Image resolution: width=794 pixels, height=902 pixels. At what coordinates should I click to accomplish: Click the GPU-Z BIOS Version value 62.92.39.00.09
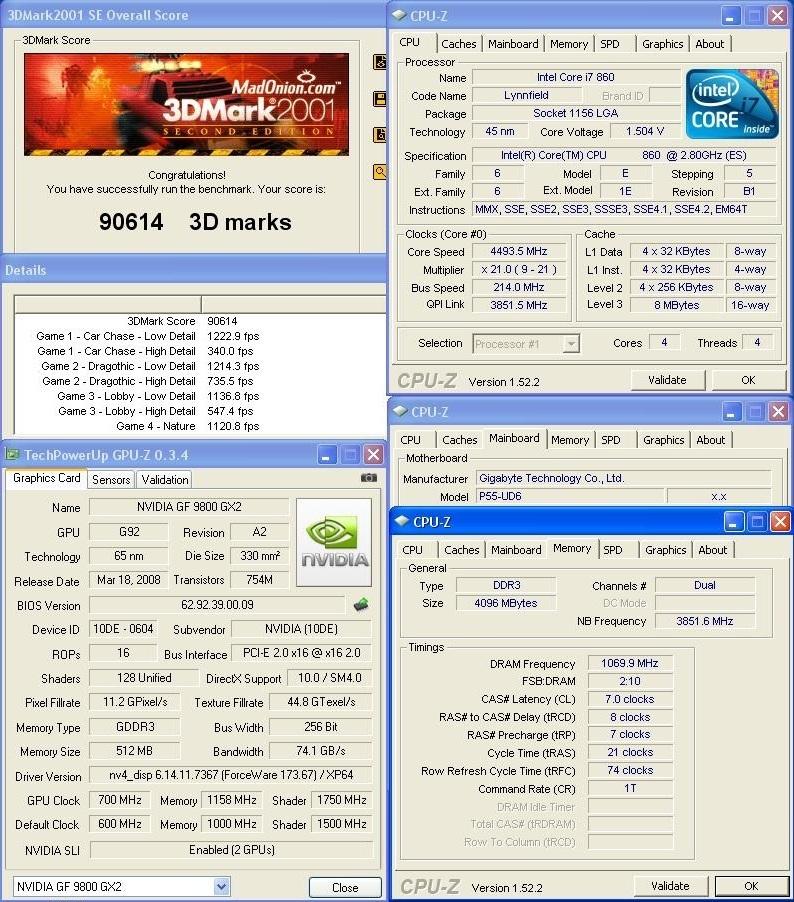coord(217,605)
